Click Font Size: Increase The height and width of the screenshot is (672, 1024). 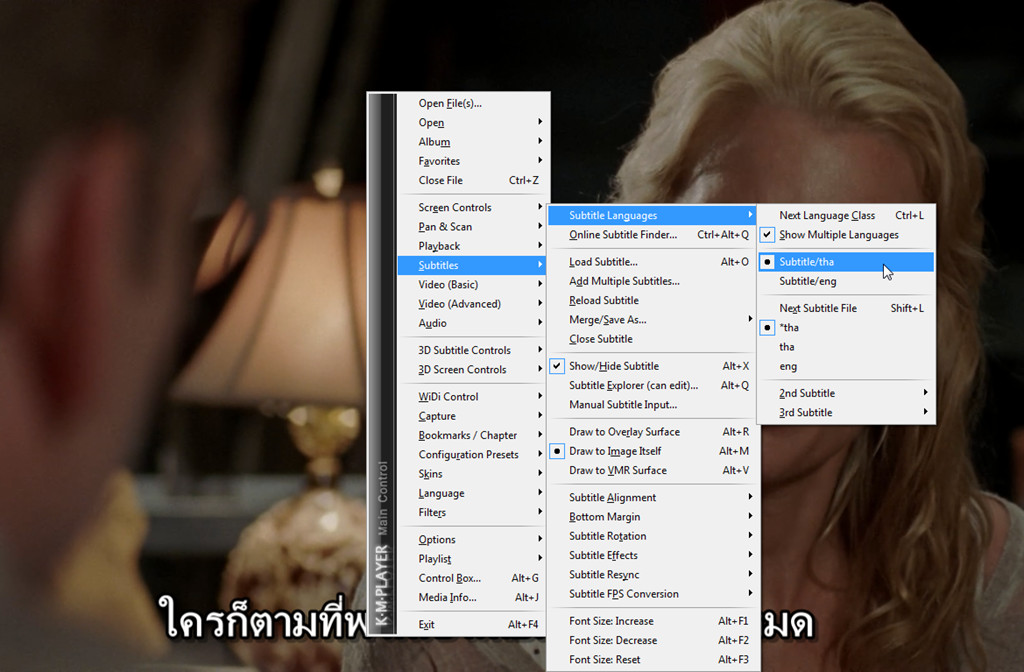[651, 621]
